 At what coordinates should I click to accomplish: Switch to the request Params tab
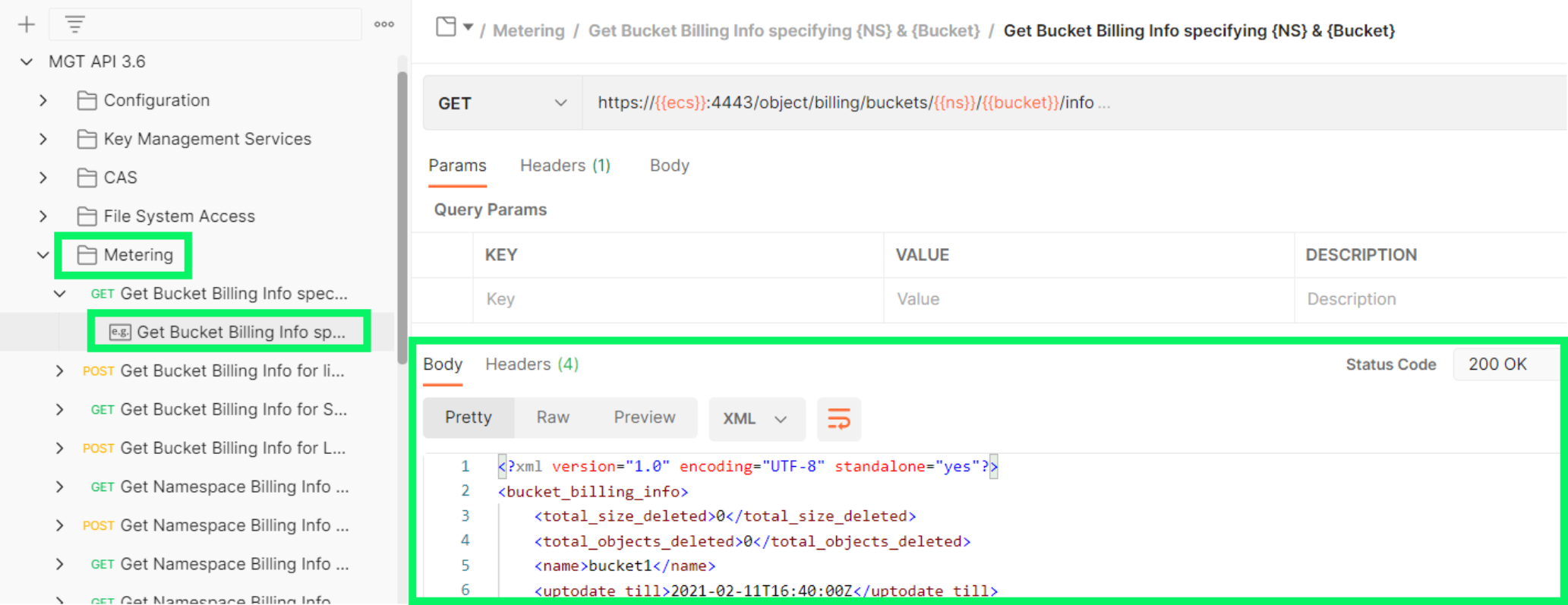click(x=457, y=165)
